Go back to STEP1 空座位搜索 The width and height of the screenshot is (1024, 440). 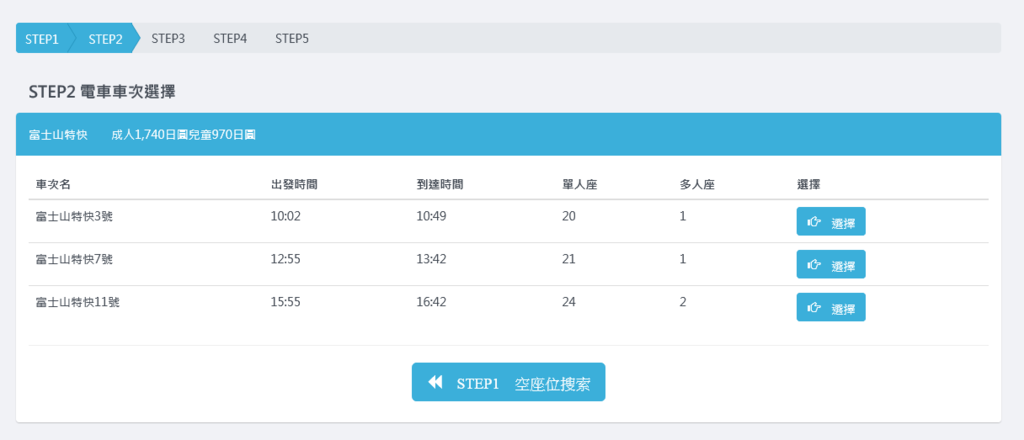508,382
